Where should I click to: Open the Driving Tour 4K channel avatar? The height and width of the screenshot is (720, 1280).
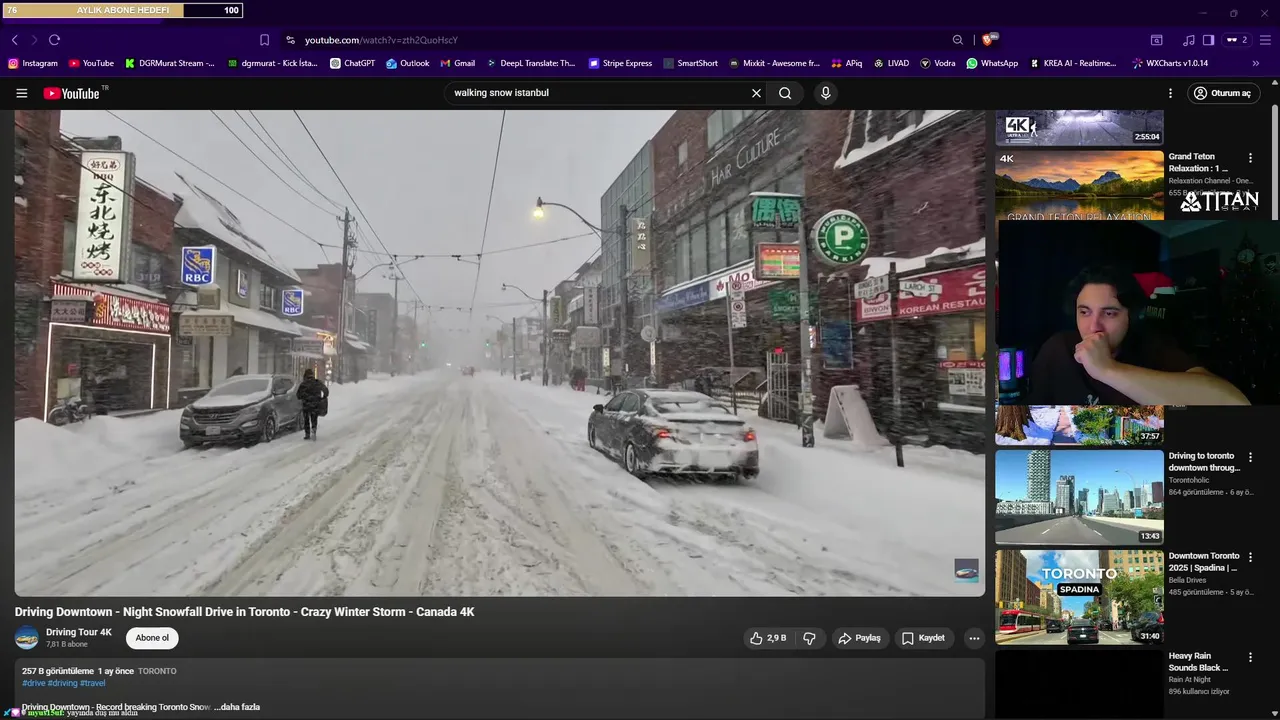(27, 638)
